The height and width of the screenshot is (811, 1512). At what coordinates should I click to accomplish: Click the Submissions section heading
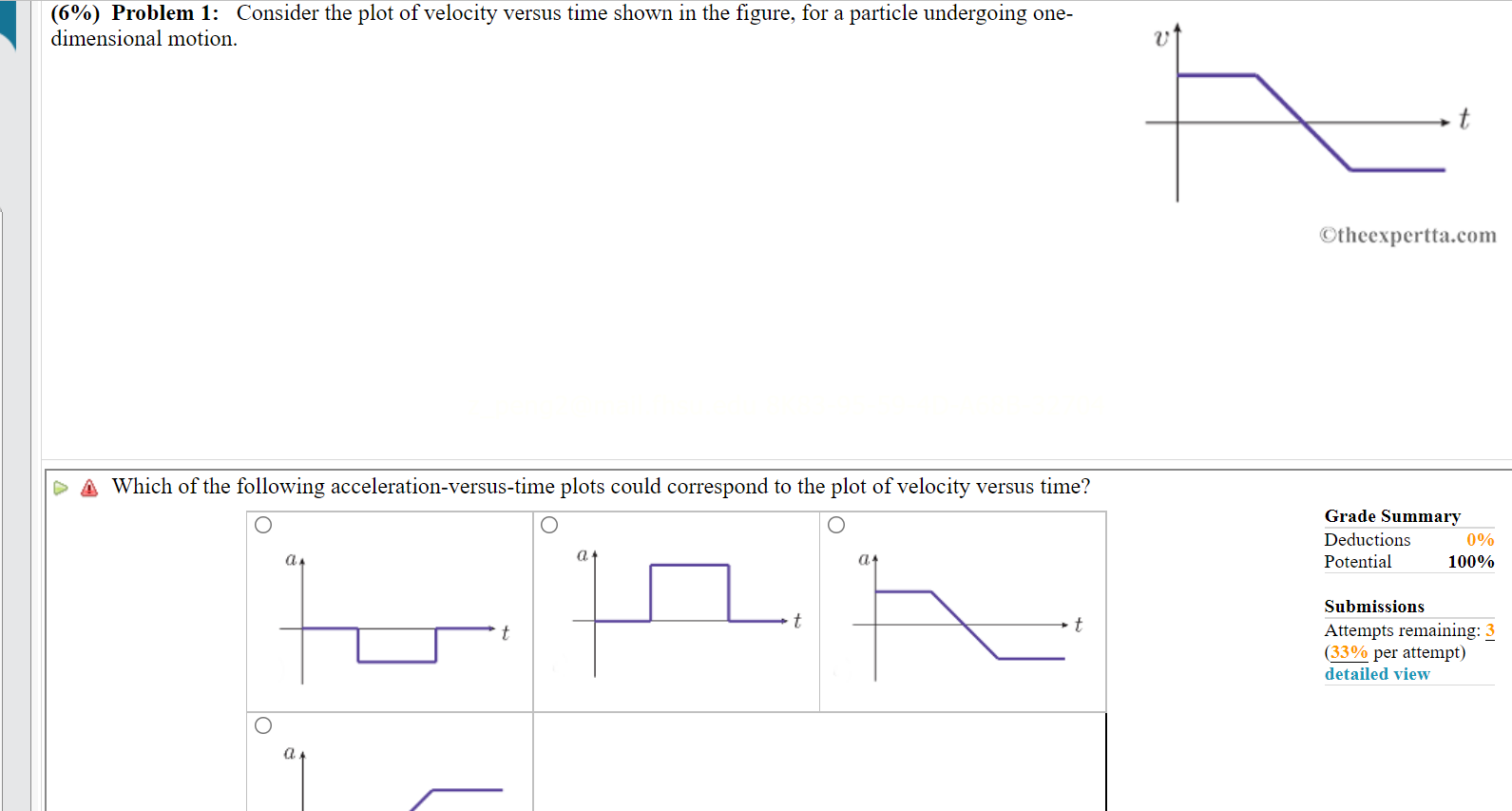pyautogui.click(x=1373, y=607)
